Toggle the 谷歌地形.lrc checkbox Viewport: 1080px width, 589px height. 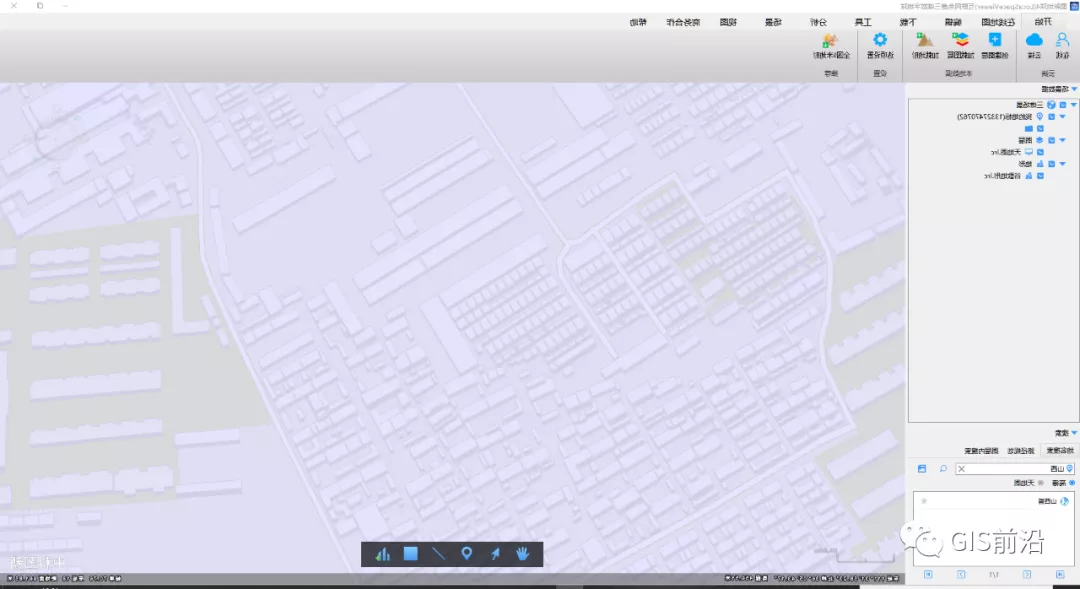1040,175
